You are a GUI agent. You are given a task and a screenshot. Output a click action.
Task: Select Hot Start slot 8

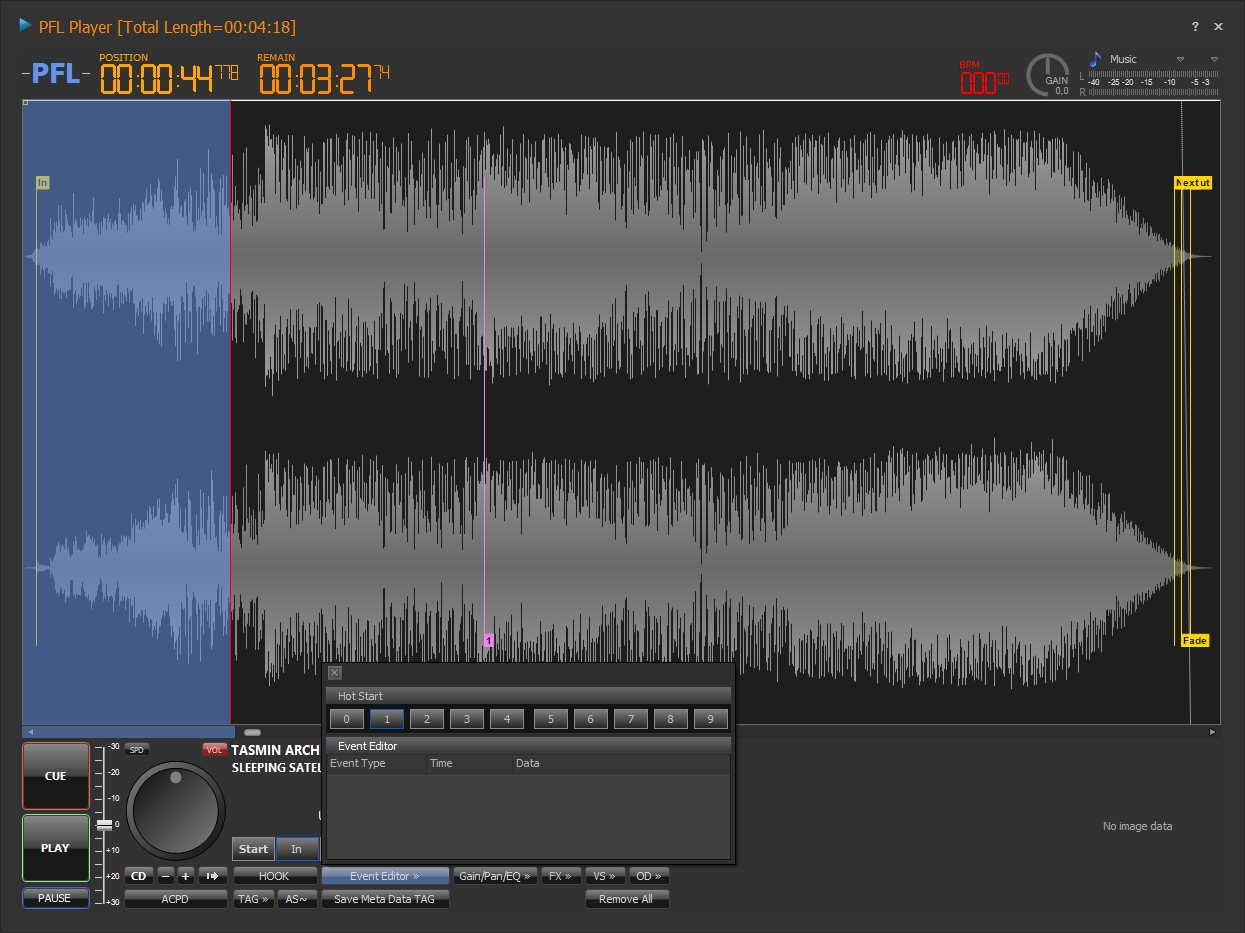[671, 719]
